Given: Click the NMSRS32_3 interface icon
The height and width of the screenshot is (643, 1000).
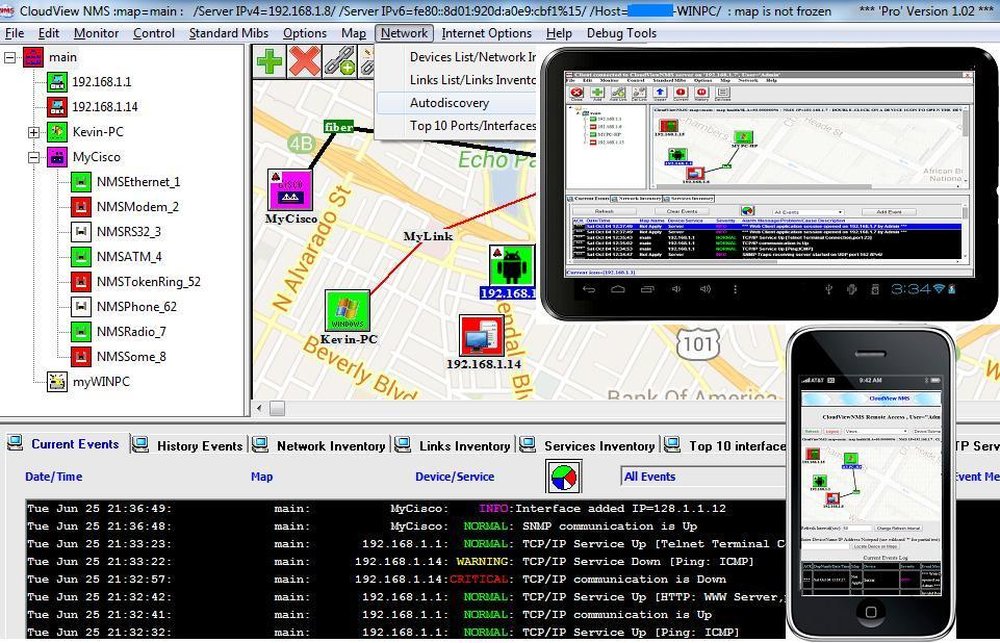Looking at the screenshot, I should (80, 232).
